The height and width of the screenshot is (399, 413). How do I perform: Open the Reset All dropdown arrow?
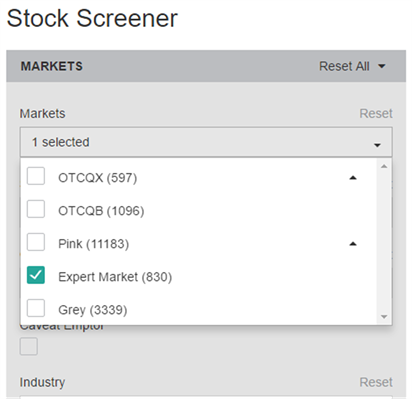[382, 66]
